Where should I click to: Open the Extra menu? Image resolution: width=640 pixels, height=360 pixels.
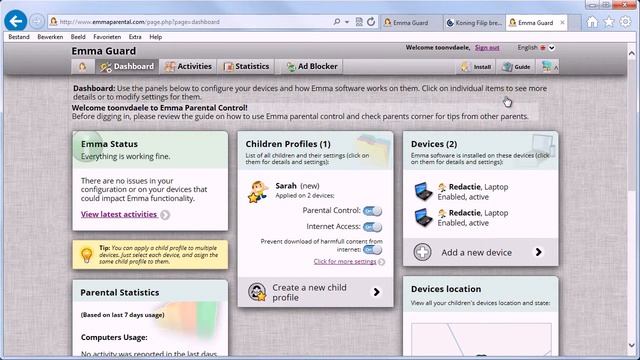point(135,37)
